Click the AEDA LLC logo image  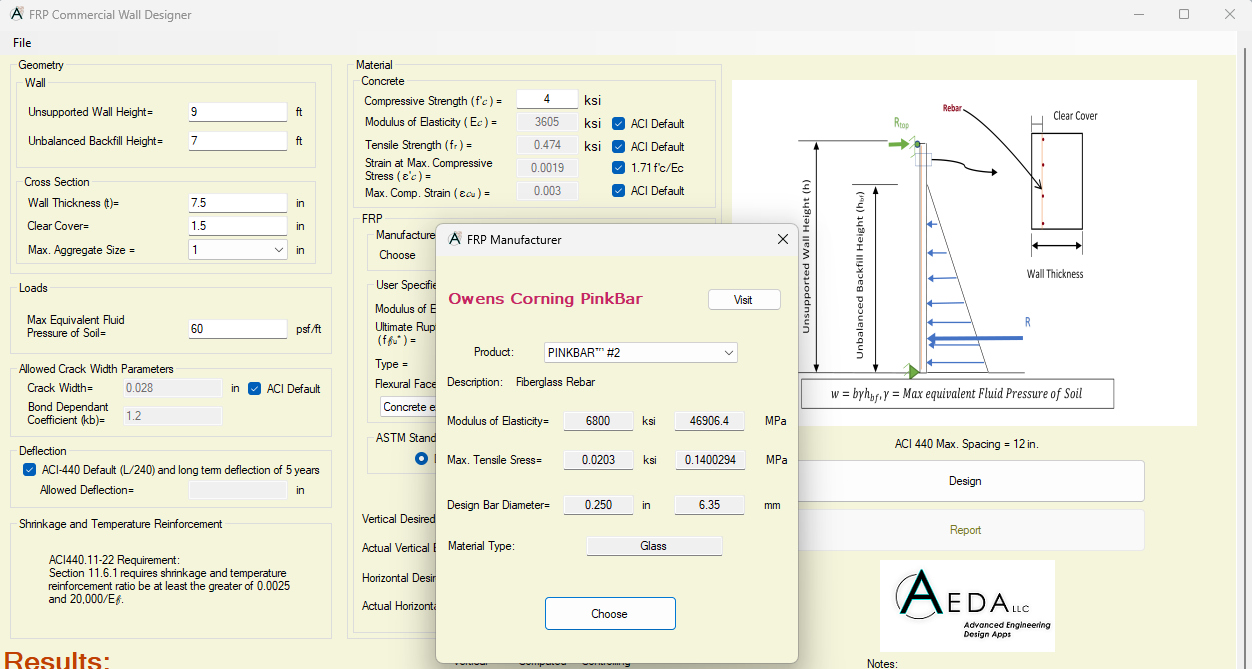(967, 606)
